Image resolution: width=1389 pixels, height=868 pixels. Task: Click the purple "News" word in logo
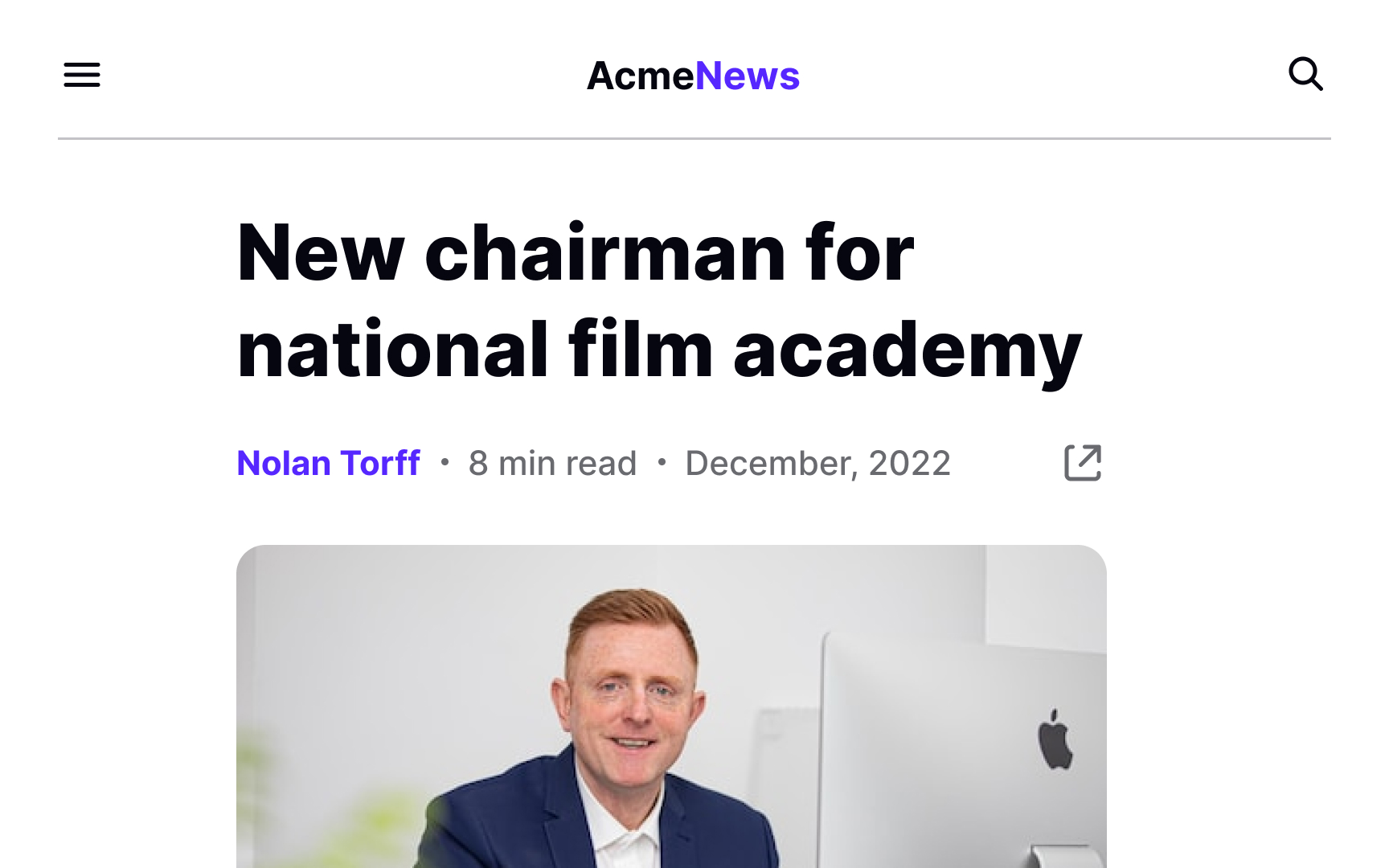point(747,76)
